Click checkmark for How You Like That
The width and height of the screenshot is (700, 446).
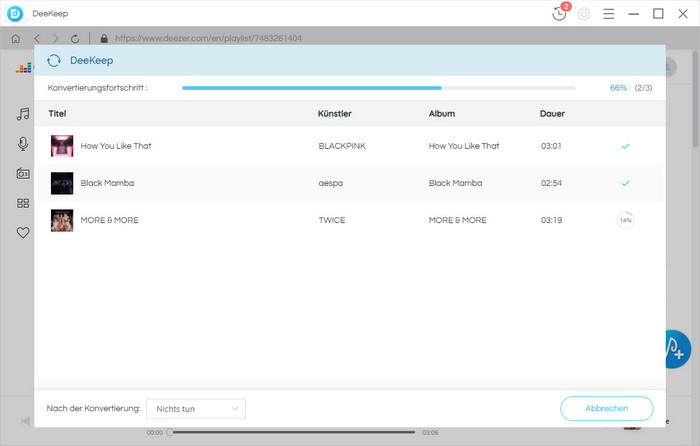click(625, 146)
